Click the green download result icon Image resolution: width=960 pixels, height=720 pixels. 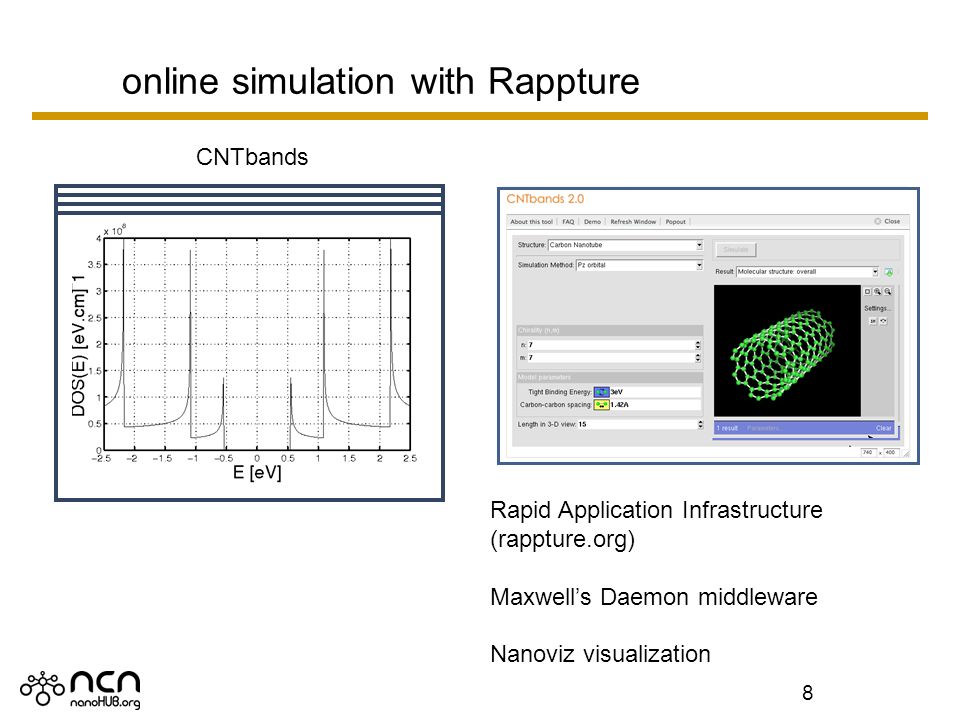coord(889,272)
